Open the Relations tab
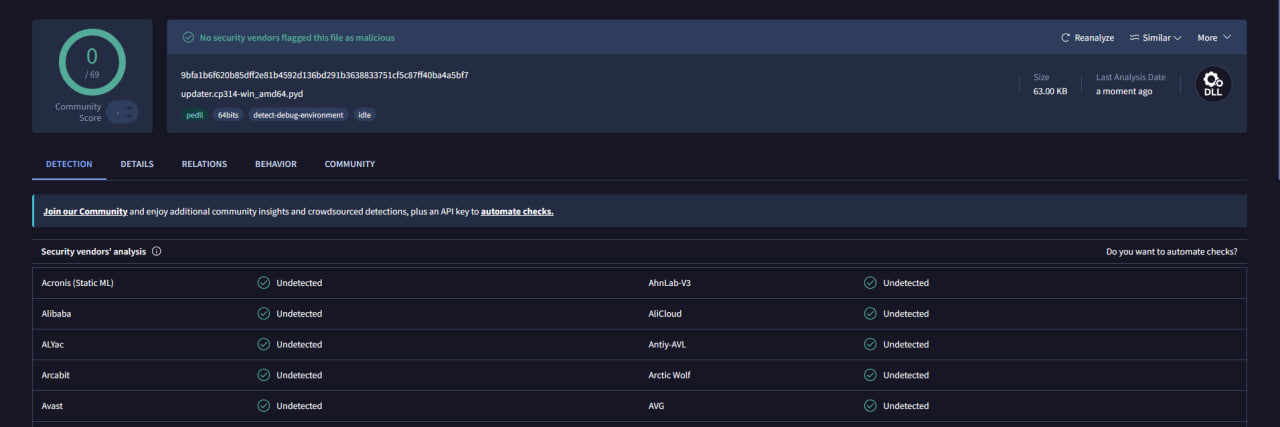The width and height of the screenshot is (1280, 427). point(204,164)
